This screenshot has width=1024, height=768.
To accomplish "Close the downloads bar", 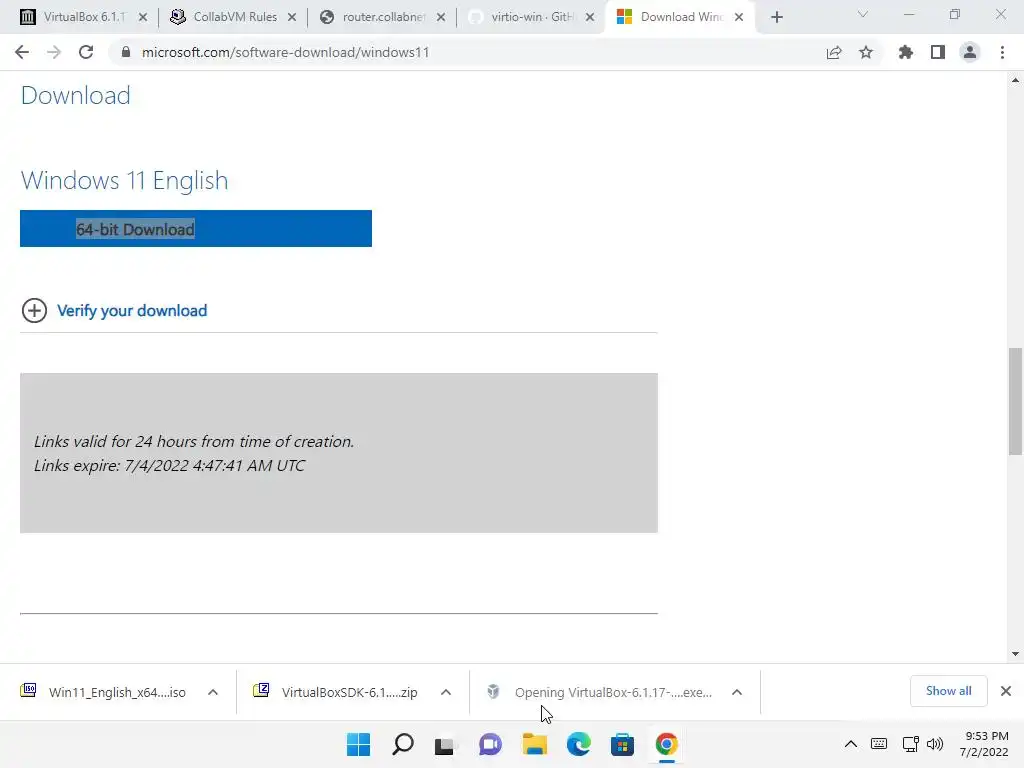I will (x=1006, y=691).
